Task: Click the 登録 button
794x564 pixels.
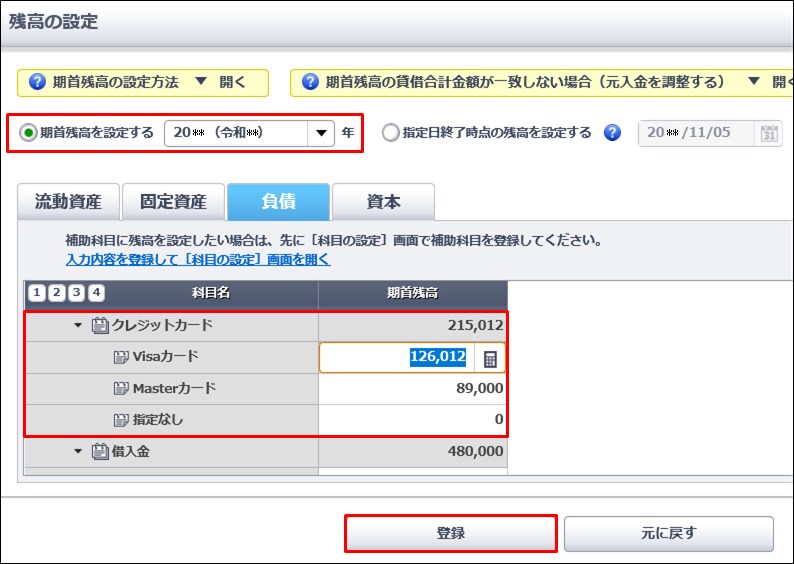Action: [451, 533]
